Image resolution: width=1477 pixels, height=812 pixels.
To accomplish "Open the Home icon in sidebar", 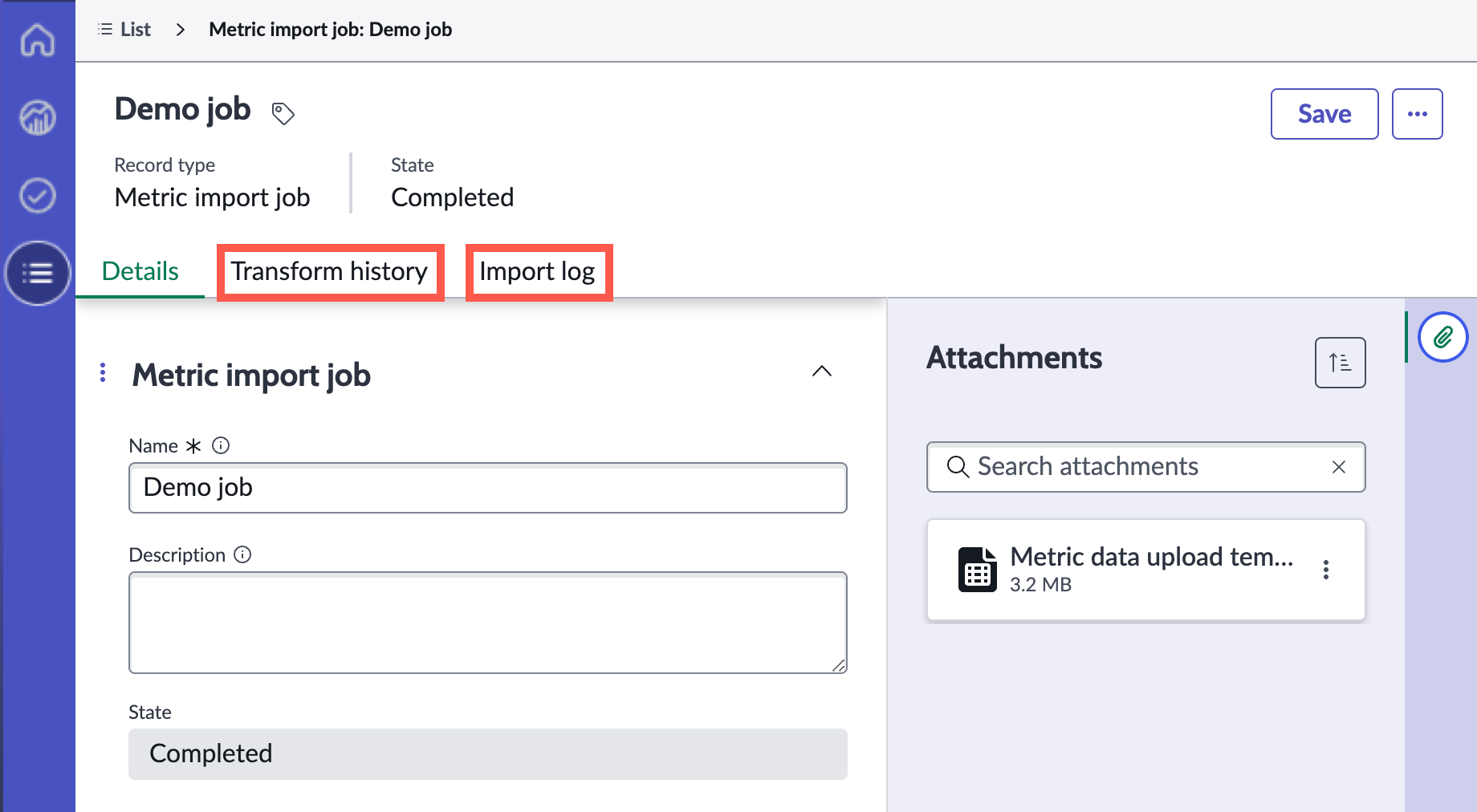I will (37, 39).
